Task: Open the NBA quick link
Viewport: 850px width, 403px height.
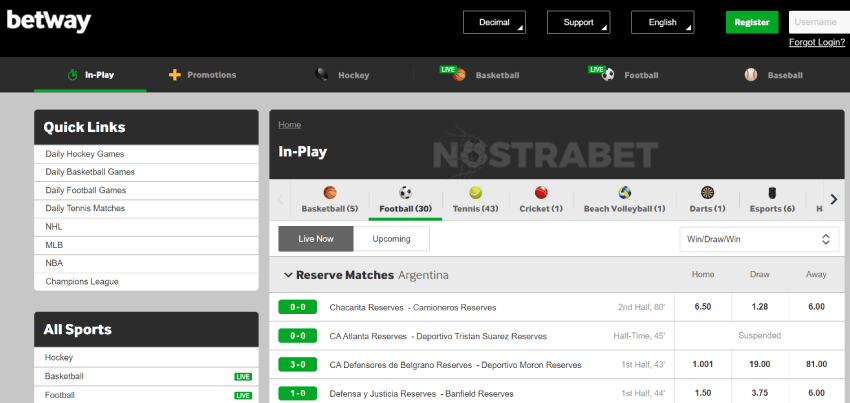Action: pos(146,263)
